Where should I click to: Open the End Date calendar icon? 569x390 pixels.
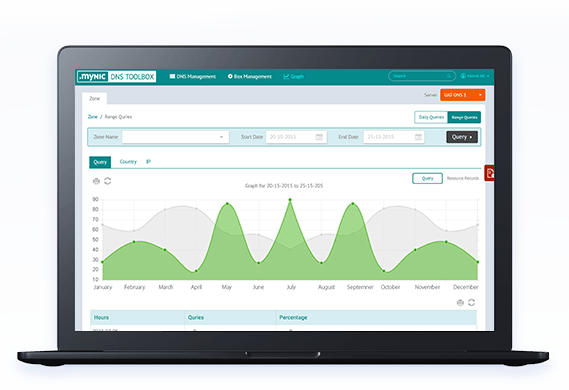tap(418, 137)
